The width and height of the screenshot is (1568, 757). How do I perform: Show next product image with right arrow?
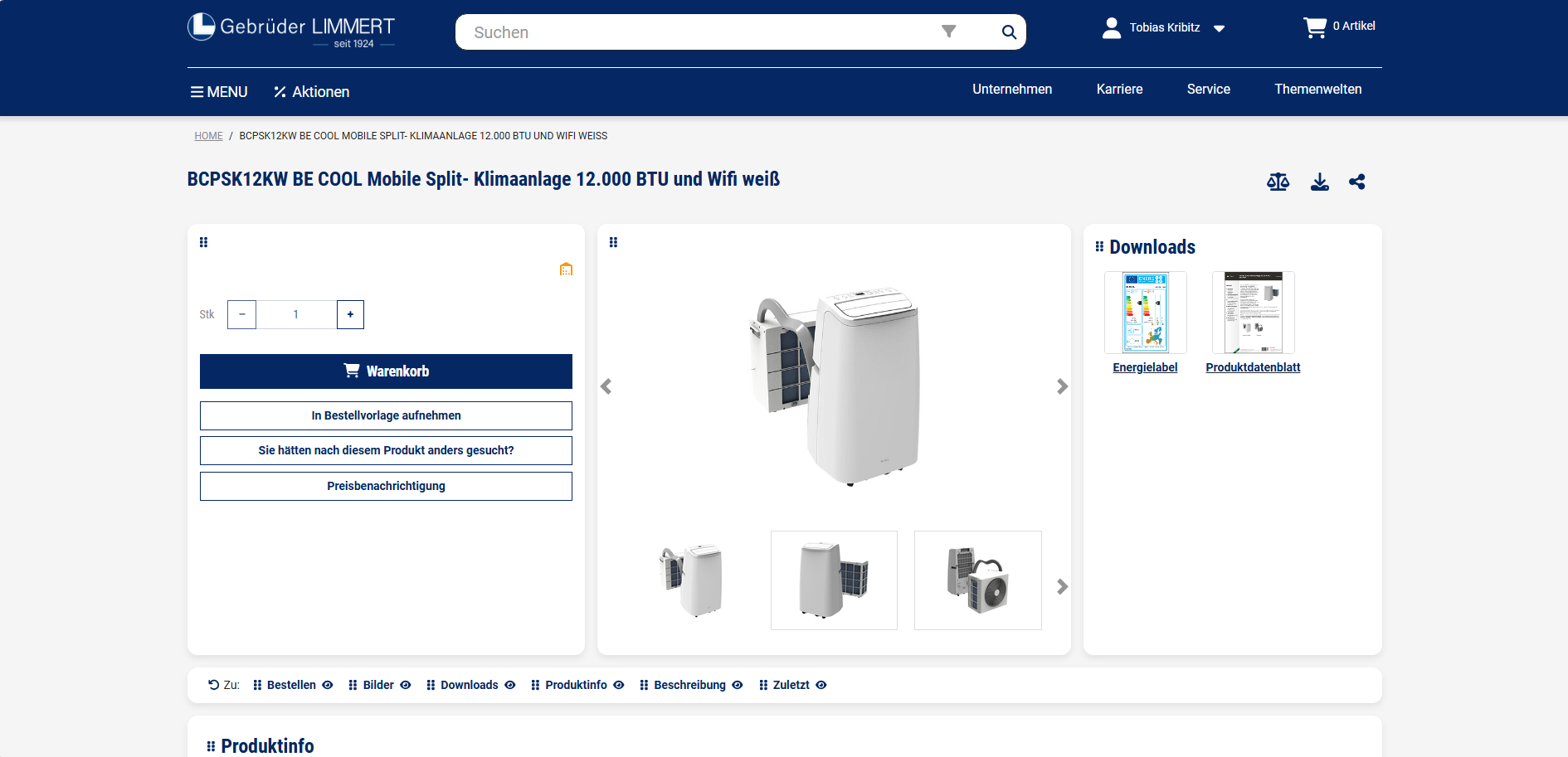(1062, 386)
